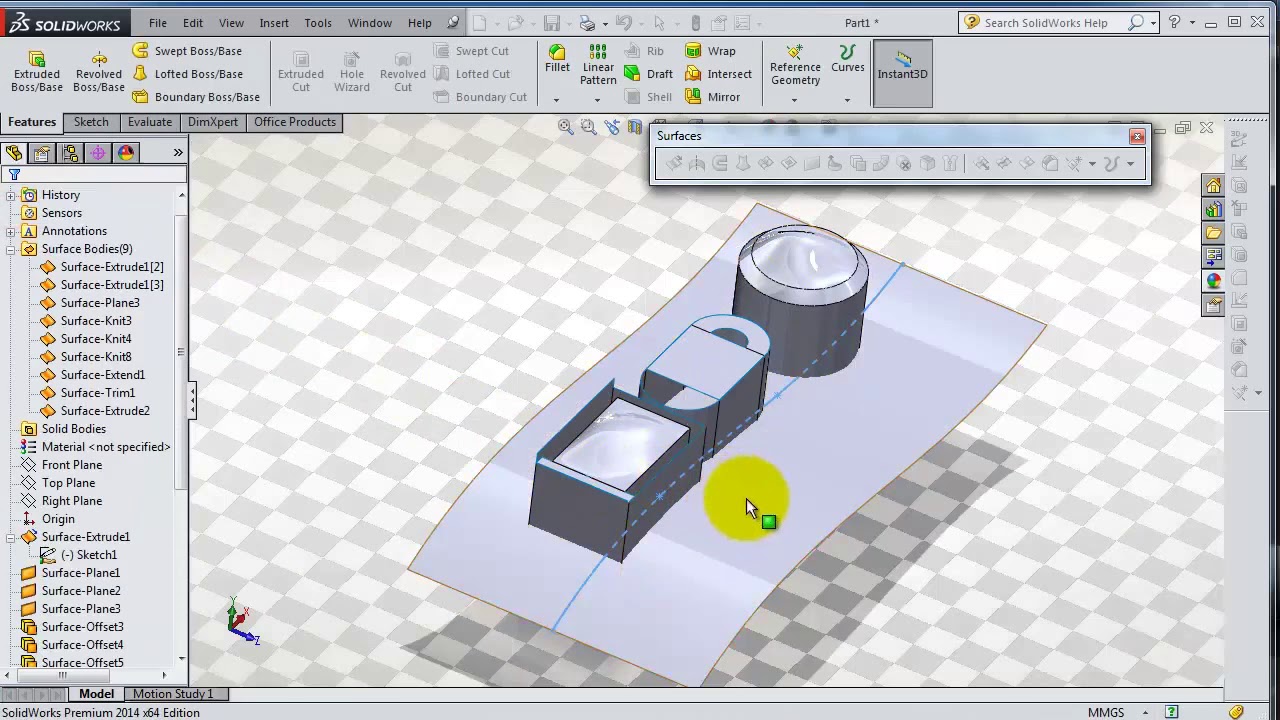Switch to Motion Study 1 tab
The image size is (1280, 720).
(173, 694)
